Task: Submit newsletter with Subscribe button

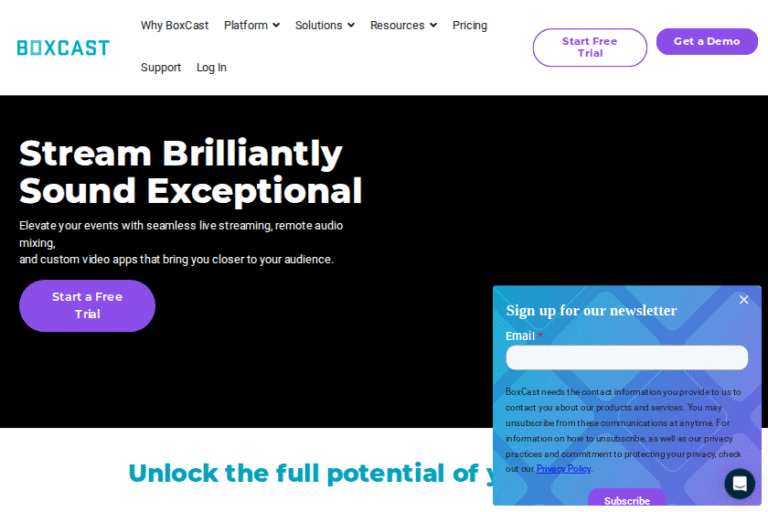Action: pos(627,500)
